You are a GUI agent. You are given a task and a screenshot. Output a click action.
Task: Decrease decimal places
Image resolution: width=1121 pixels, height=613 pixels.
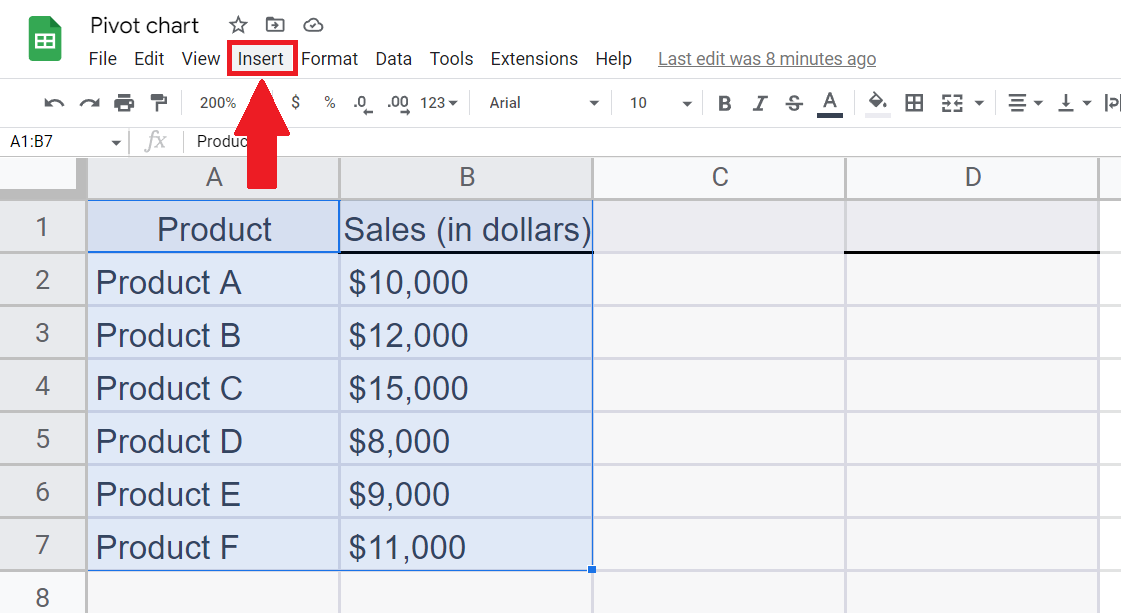point(362,104)
